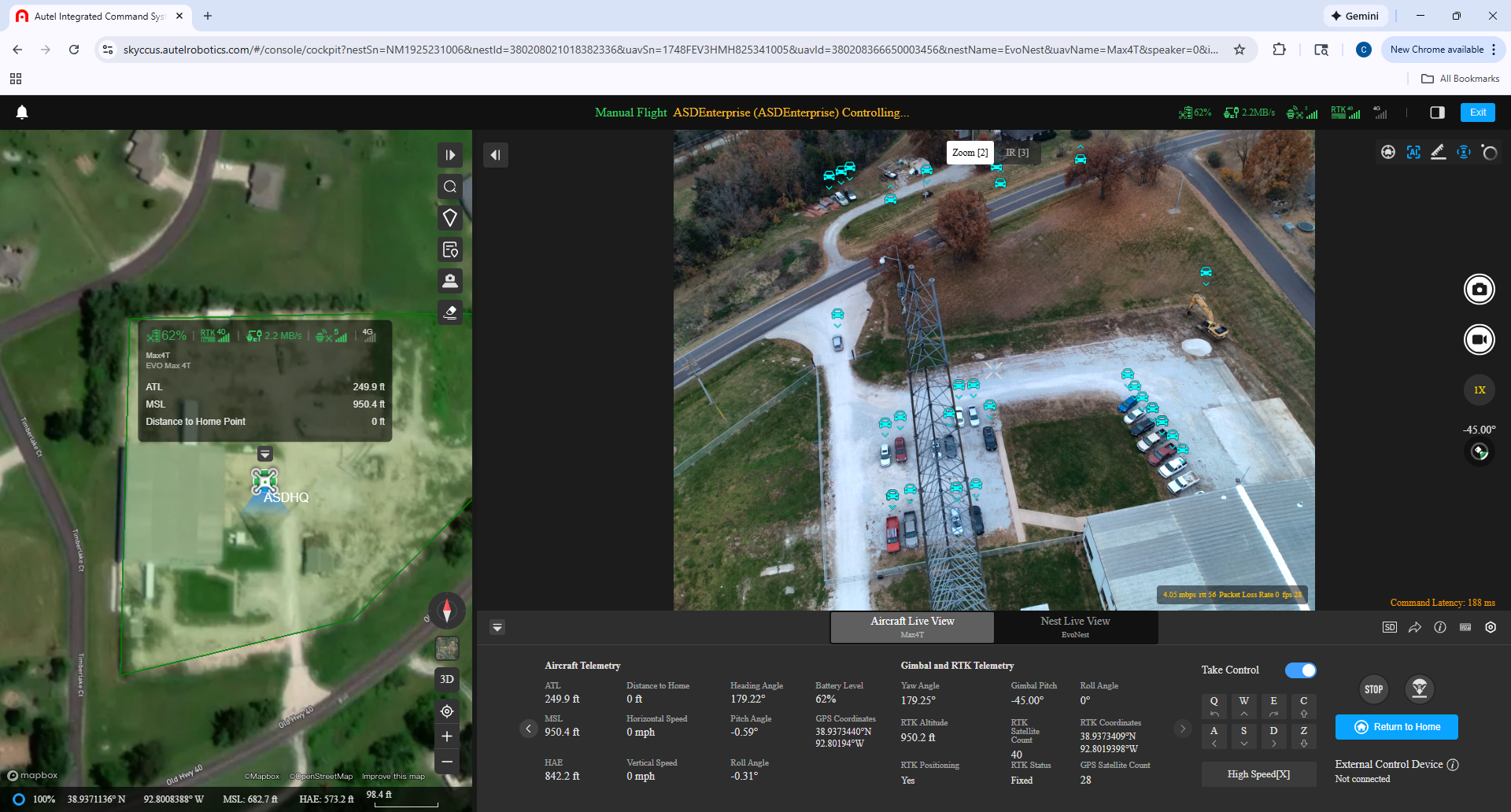Viewport: 1511px width, 812px height.
Task: Enable the AI recognition tool
Action: pos(1413,153)
